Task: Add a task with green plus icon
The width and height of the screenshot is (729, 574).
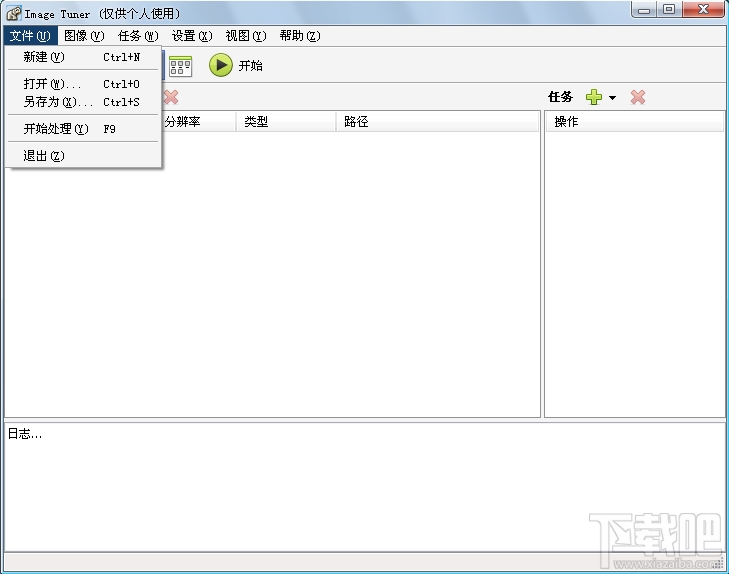Action: (x=594, y=97)
